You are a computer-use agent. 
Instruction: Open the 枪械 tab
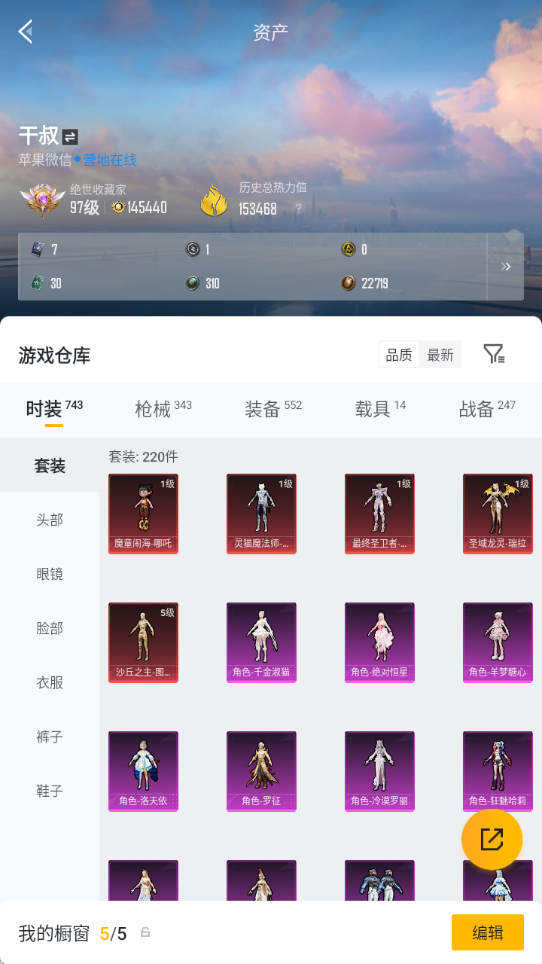[x=163, y=409]
